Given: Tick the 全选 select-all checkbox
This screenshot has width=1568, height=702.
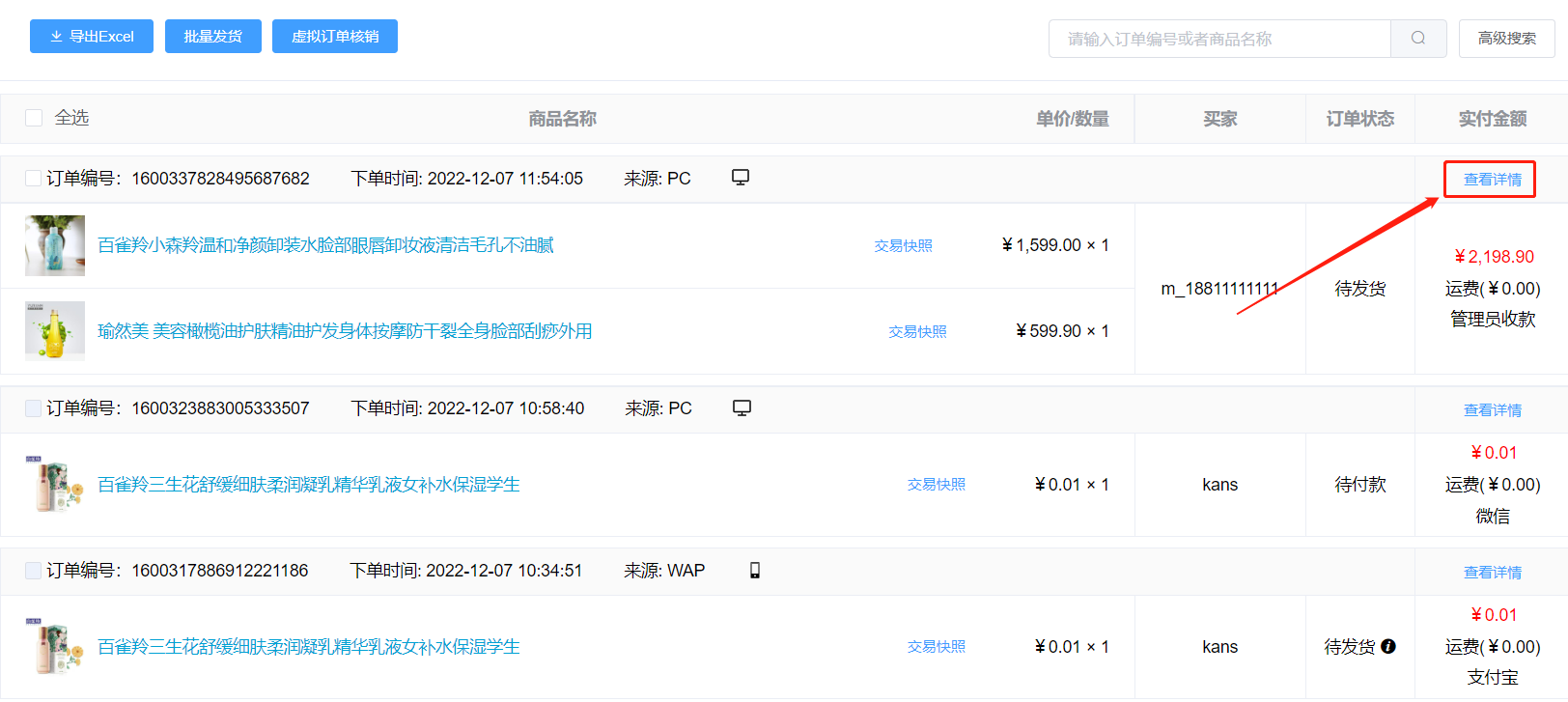Looking at the screenshot, I should pos(34,118).
